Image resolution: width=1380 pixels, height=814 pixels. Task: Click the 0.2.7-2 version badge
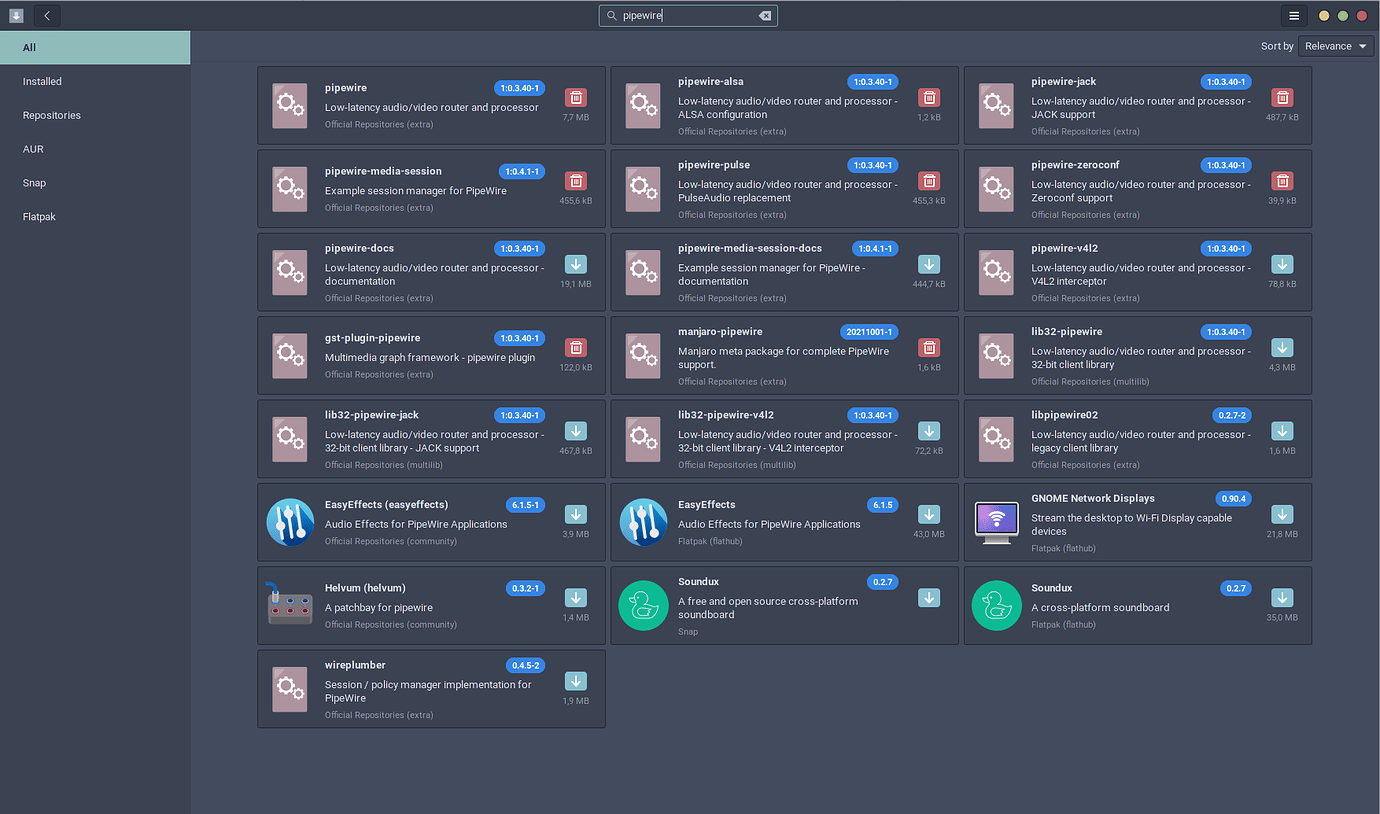point(1232,415)
